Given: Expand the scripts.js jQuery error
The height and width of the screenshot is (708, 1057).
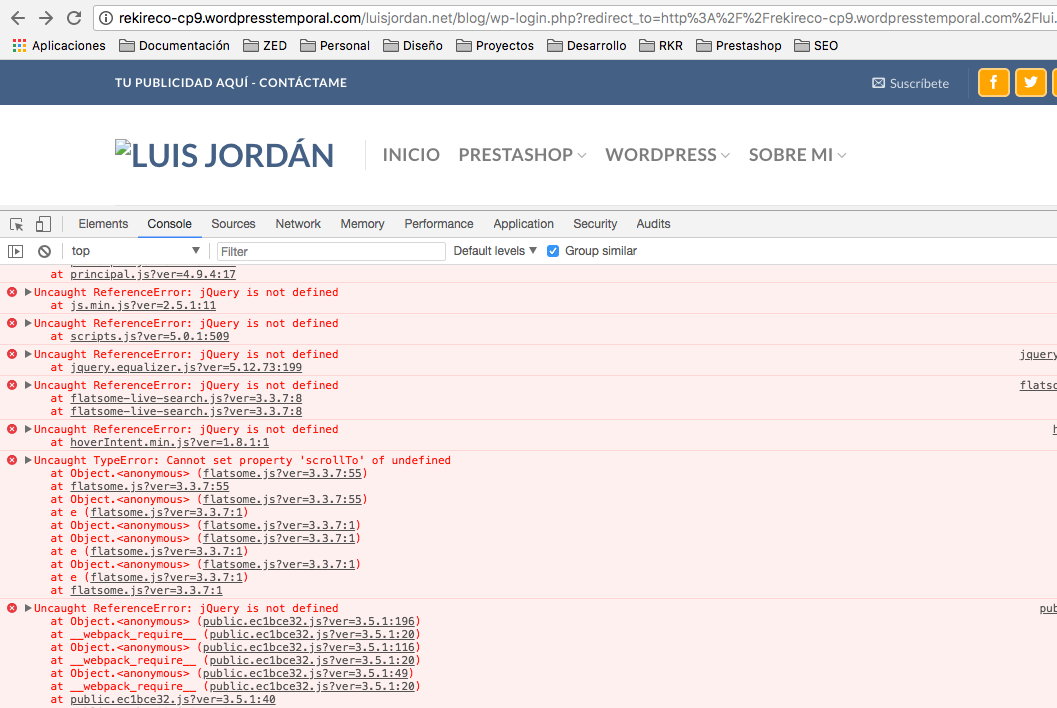Looking at the screenshot, I should (x=28, y=323).
